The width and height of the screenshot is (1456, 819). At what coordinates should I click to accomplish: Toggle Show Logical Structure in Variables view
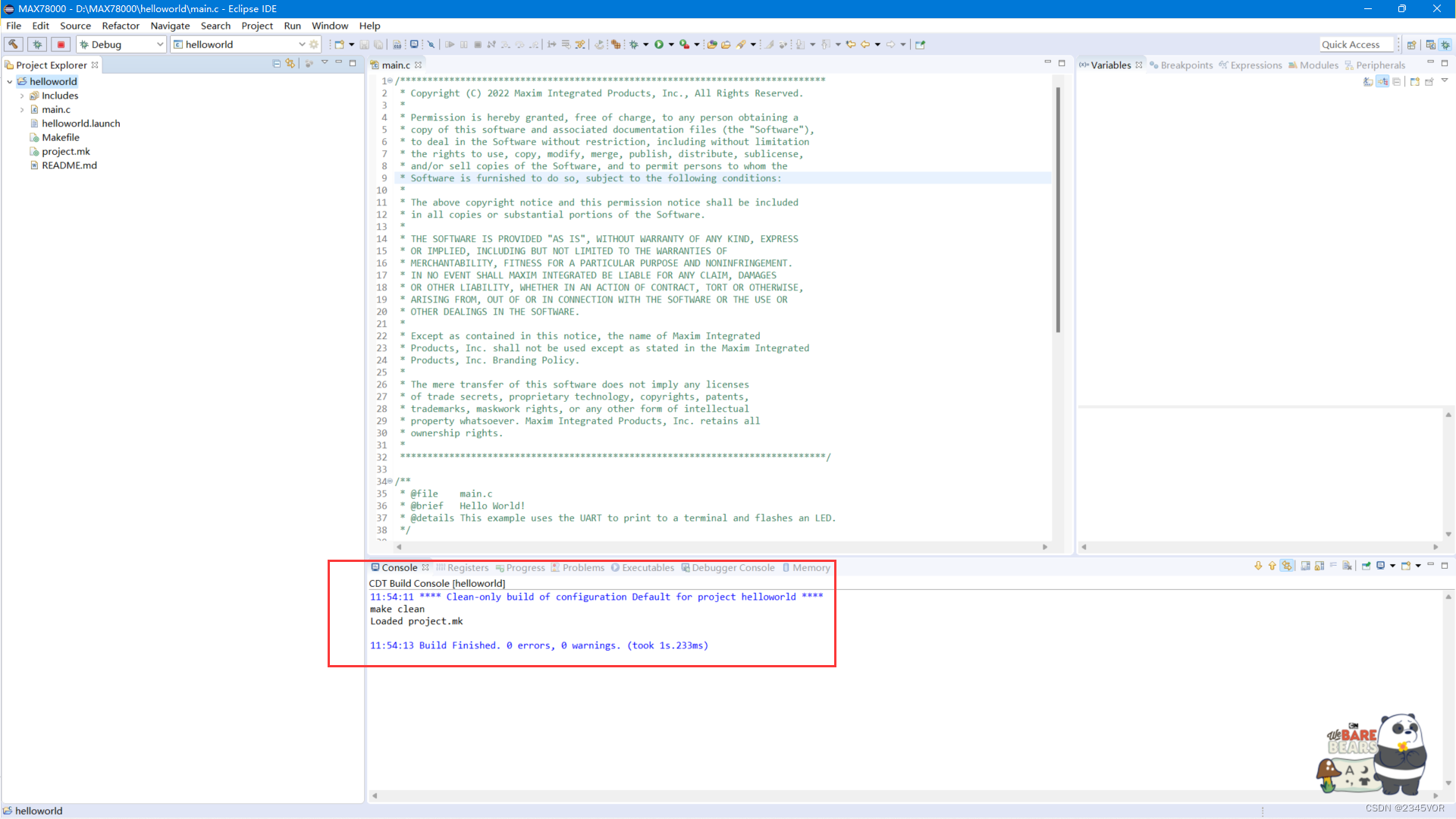pos(1382,81)
